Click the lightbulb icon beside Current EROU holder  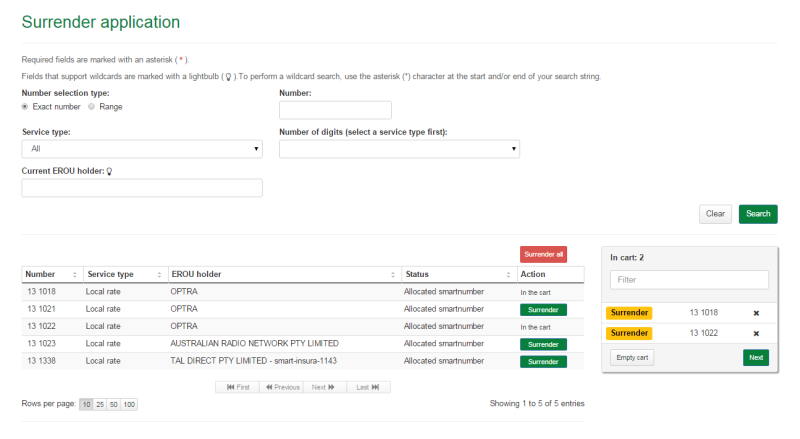point(109,172)
